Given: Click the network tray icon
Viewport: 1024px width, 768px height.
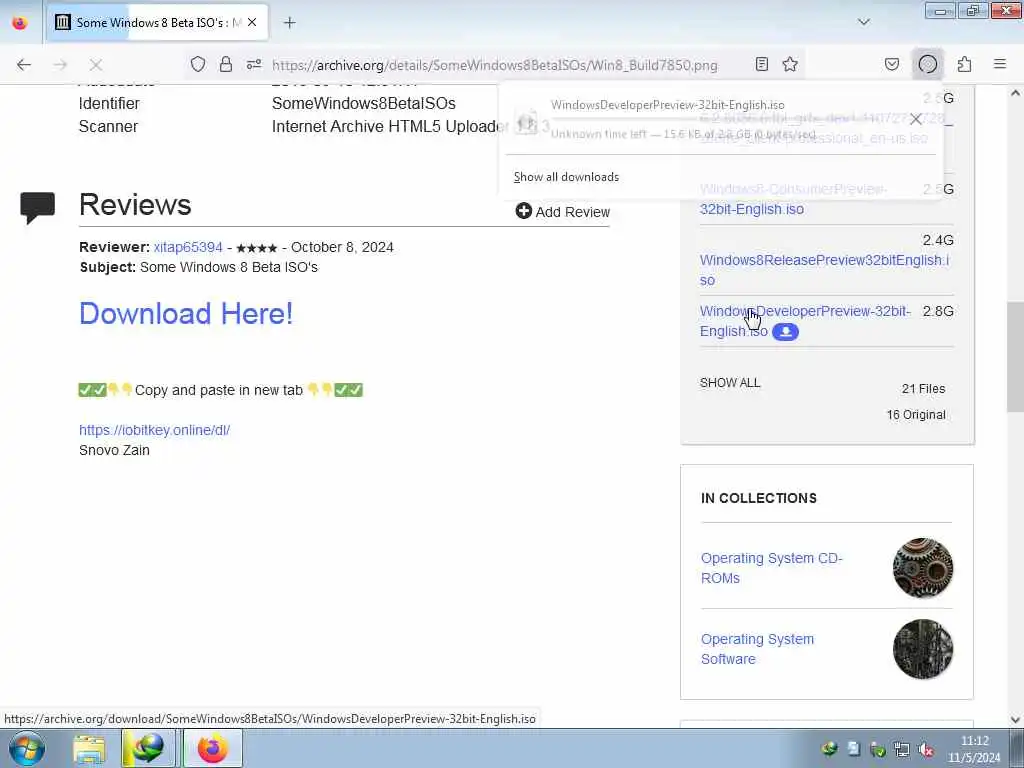Looking at the screenshot, I should [x=902, y=750].
